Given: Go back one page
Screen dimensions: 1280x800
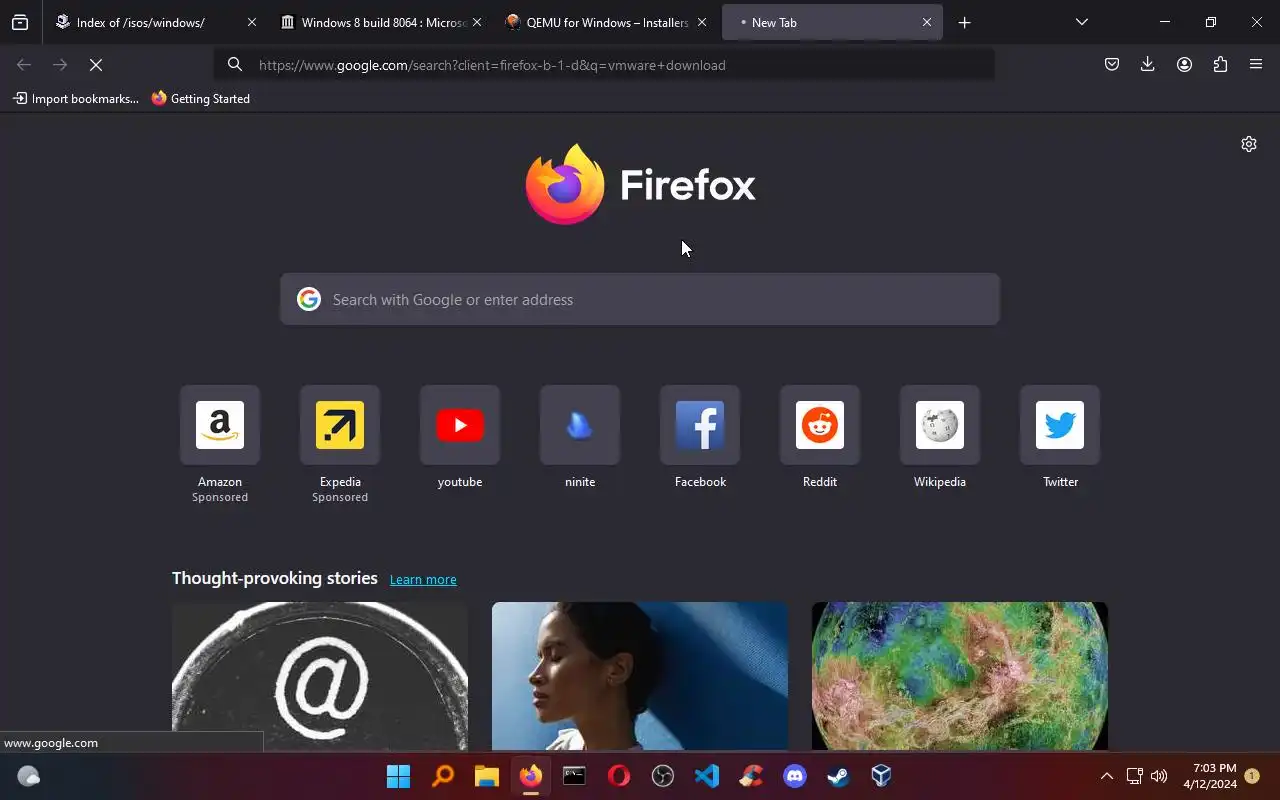Looking at the screenshot, I should pyautogui.click(x=24, y=65).
